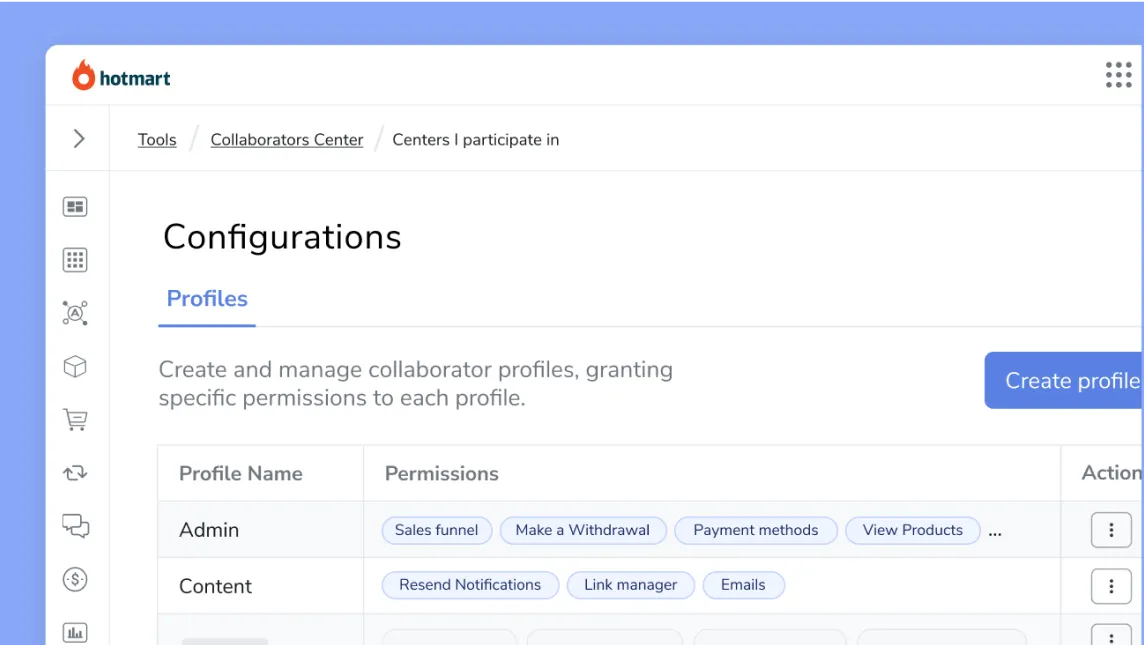Switch to the Profiles tab
The height and width of the screenshot is (645, 1144).
click(x=207, y=299)
